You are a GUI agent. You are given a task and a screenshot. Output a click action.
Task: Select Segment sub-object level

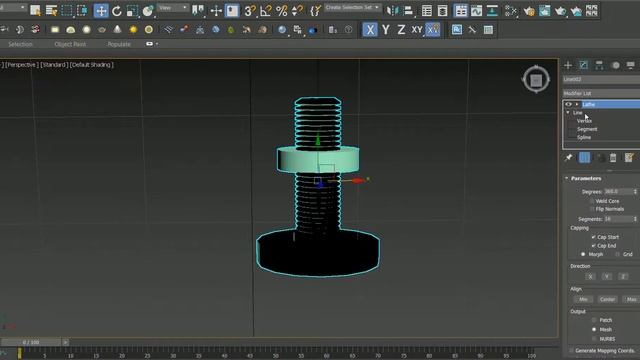click(x=587, y=129)
